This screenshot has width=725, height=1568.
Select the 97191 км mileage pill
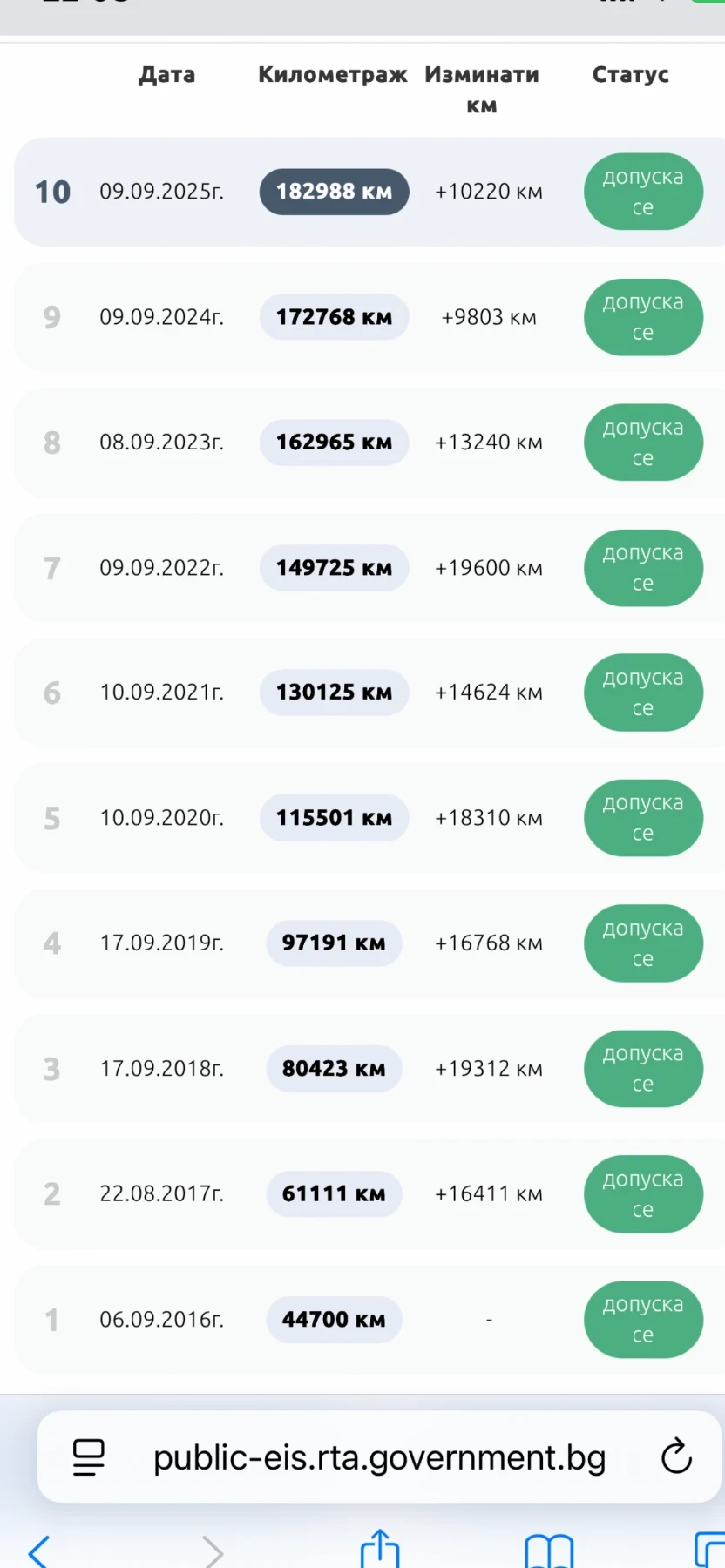(x=334, y=943)
